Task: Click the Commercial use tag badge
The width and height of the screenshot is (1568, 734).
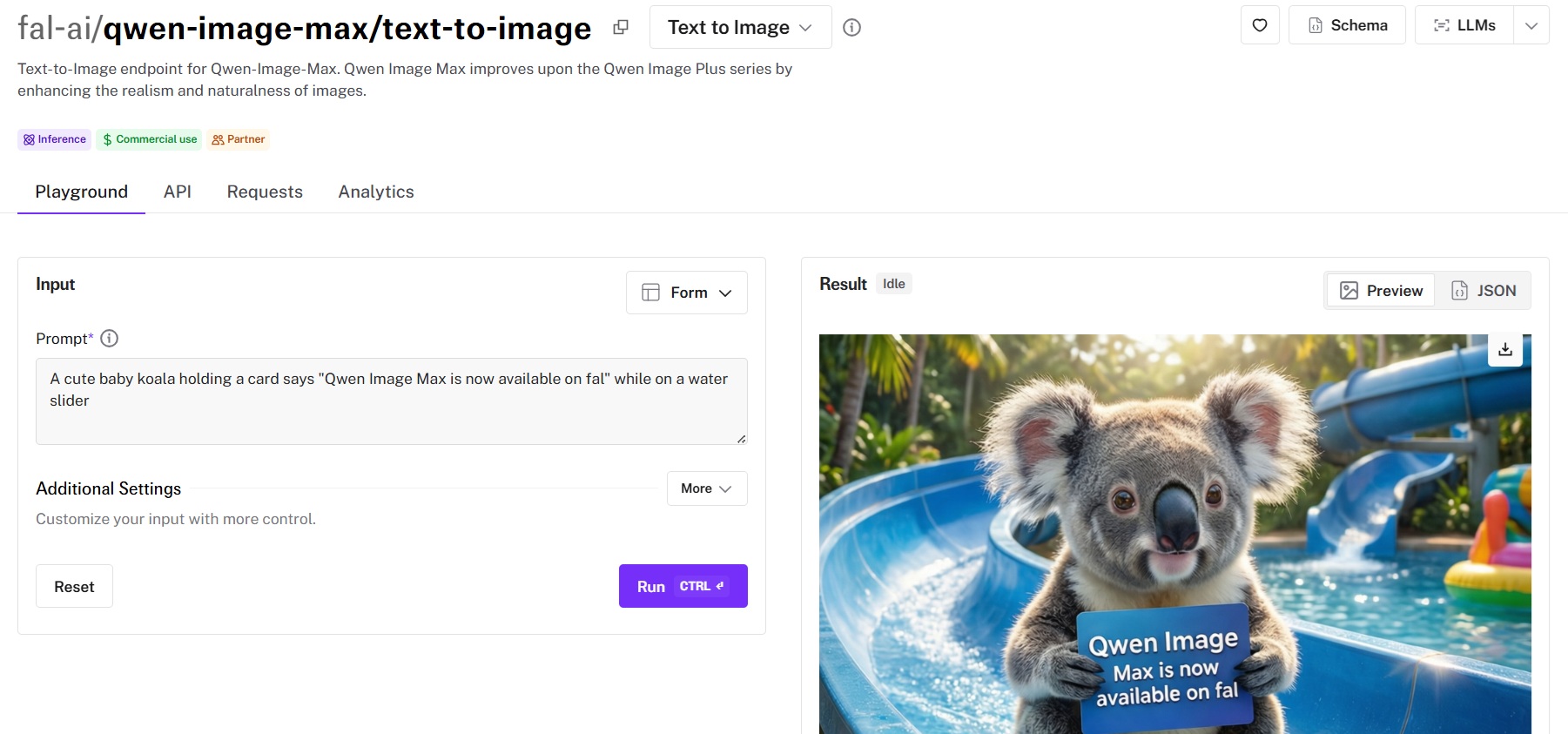Action: [x=149, y=139]
